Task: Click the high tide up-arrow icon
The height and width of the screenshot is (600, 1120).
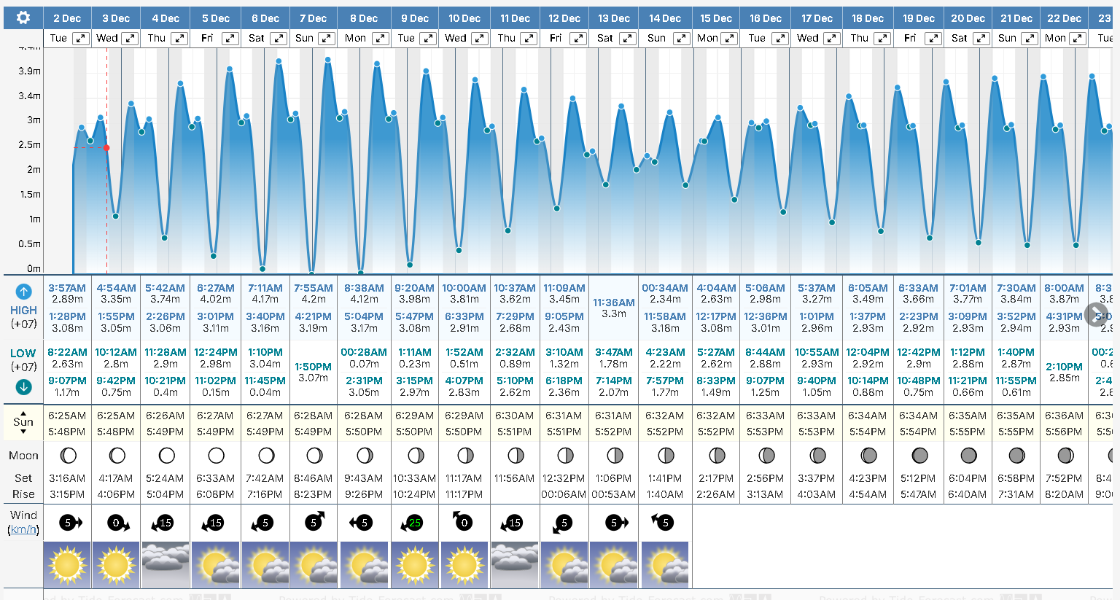Action: coord(24,292)
